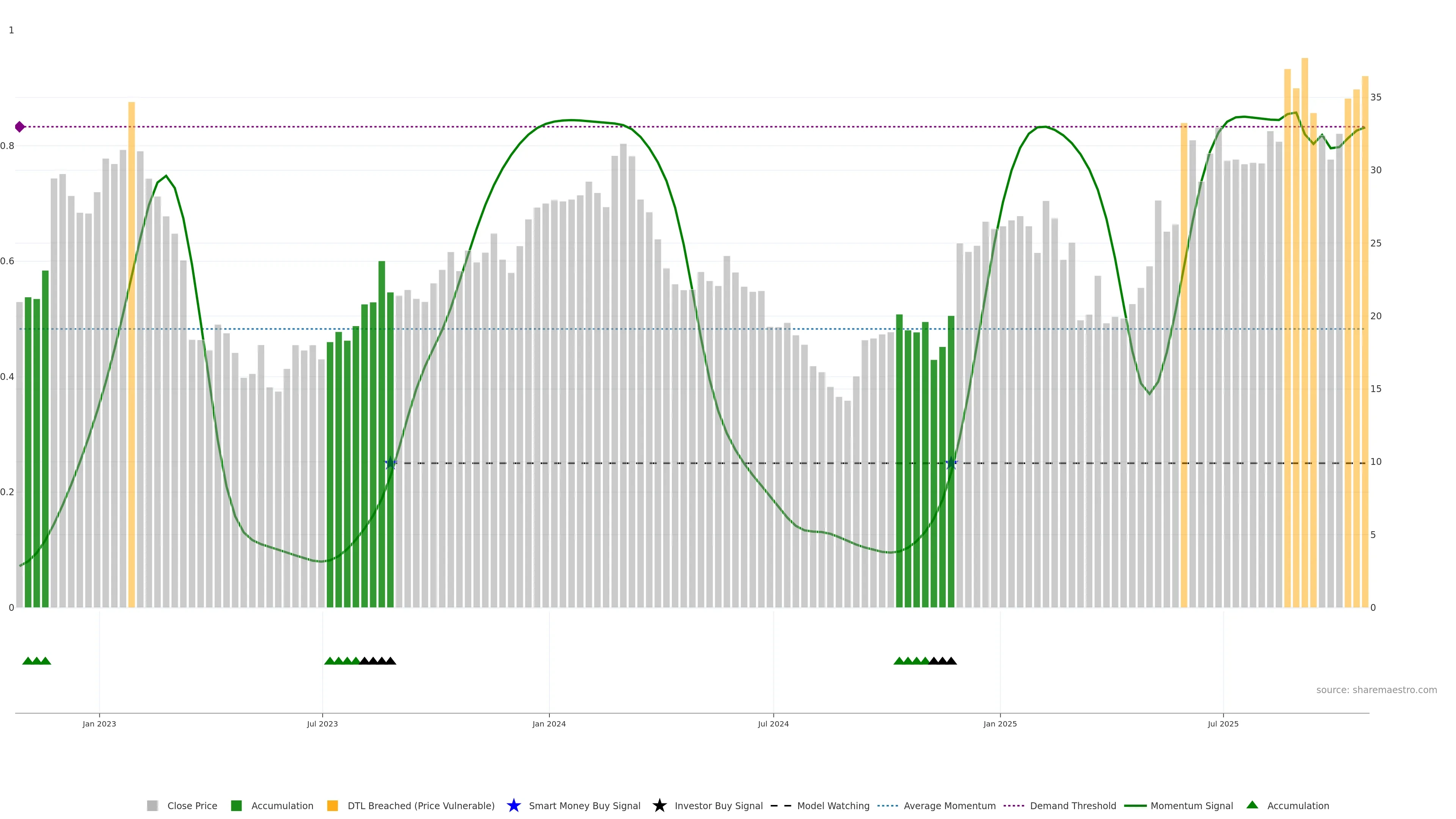The width and height of the screenshot is (1456, 819).
Task: Click the black Investor Buy Signal star icon
Action: point(659,805)
